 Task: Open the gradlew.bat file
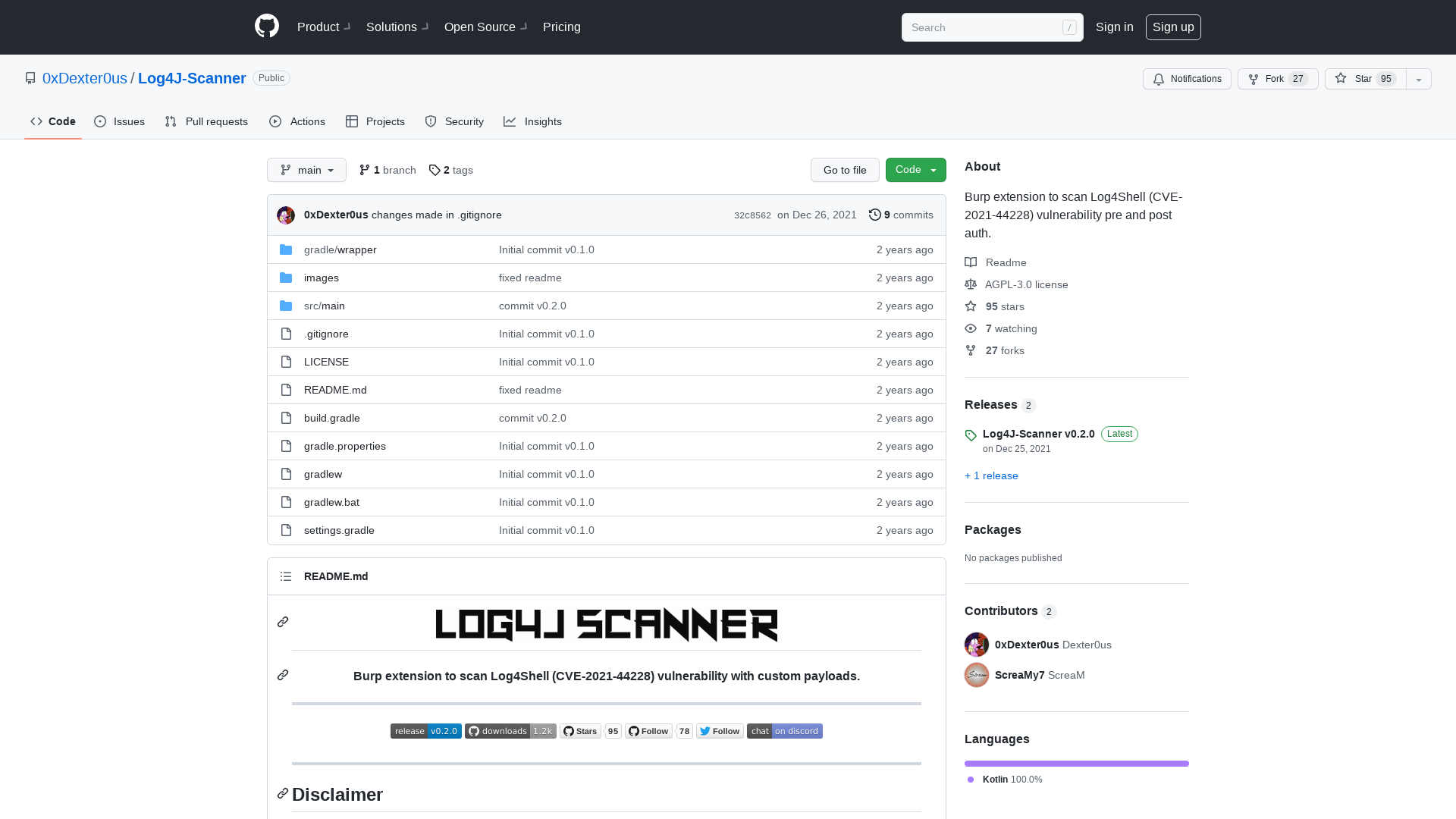coord(331,502)
